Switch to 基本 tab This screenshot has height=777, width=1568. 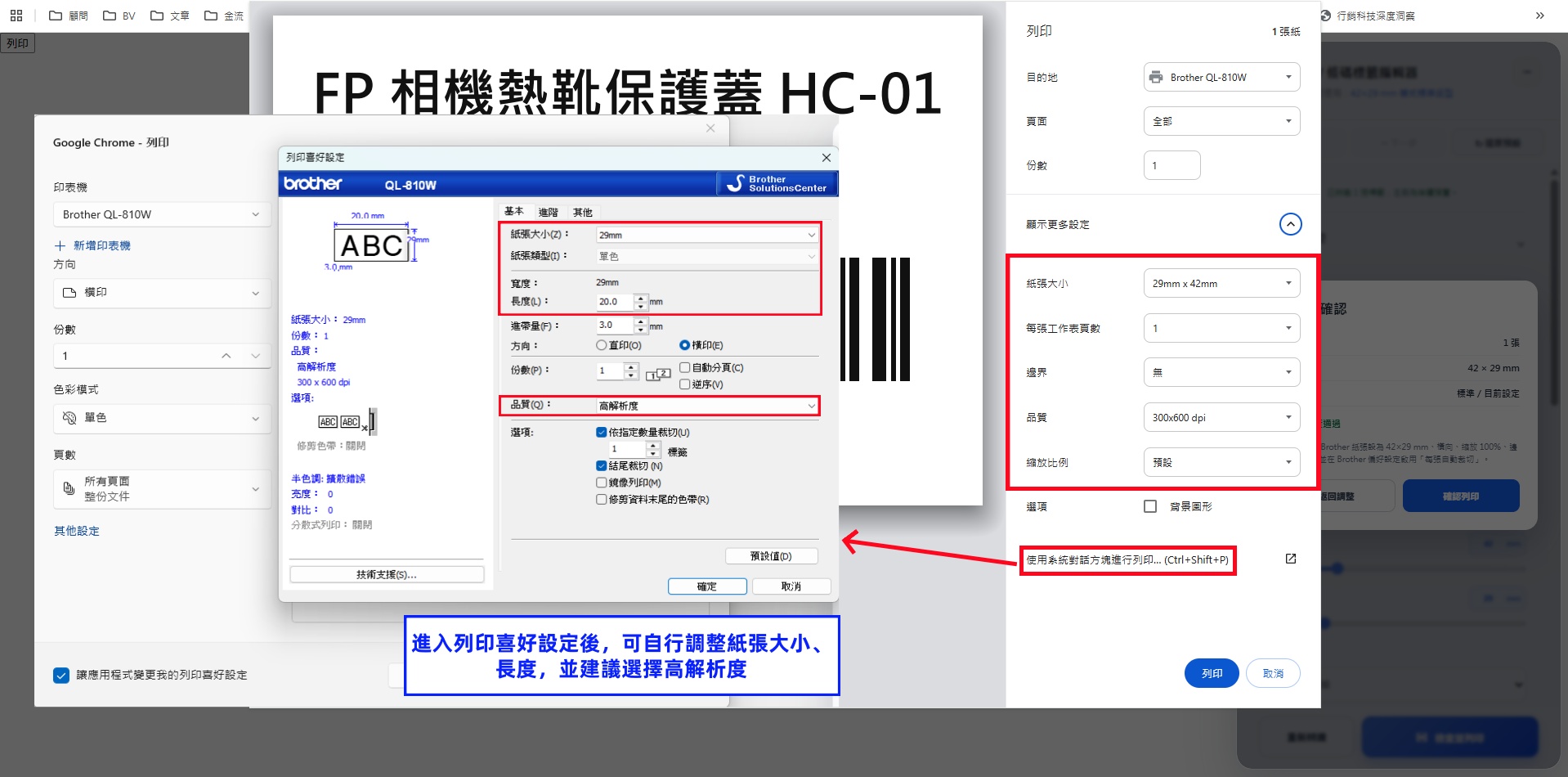(x=514, y=211)
